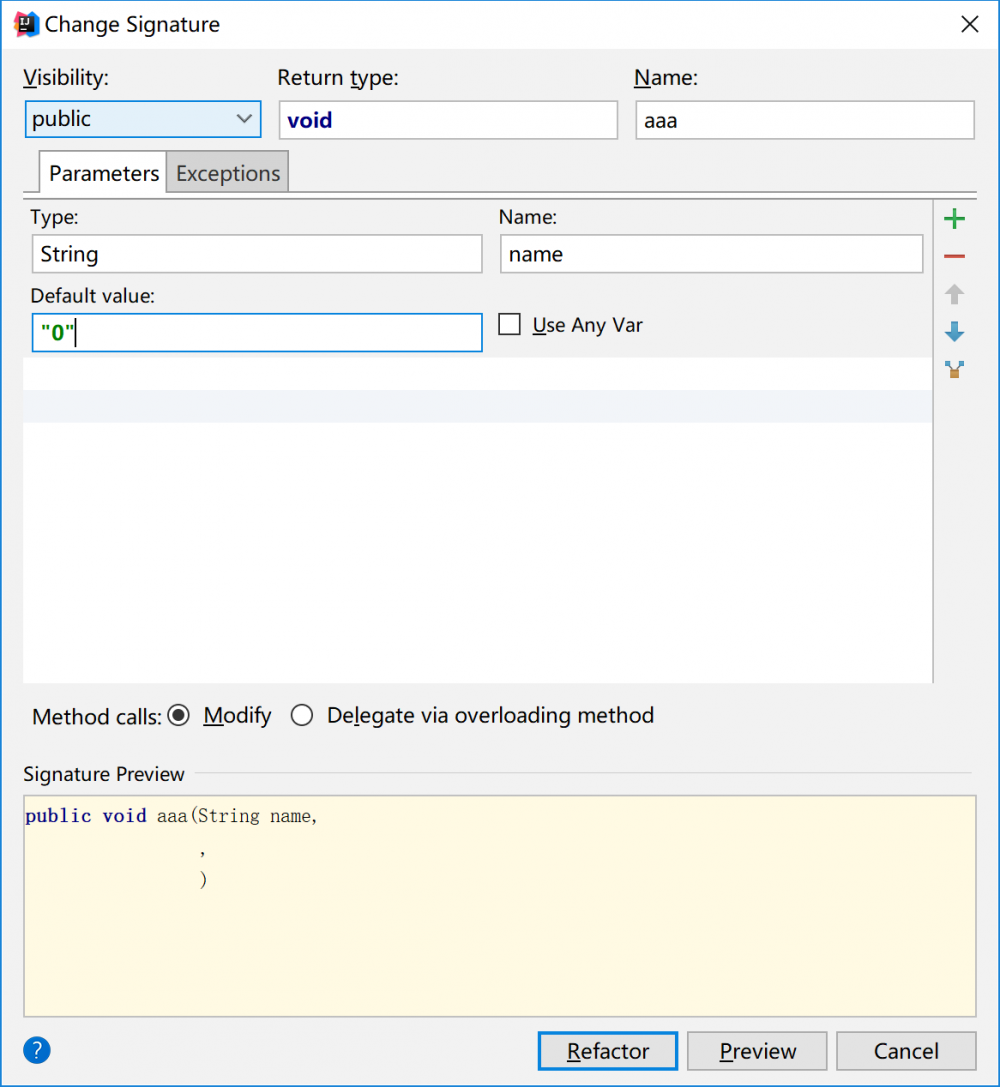Remove the parameter with the red minus icon
The image size is (1000, 1087).
(954, 256)
